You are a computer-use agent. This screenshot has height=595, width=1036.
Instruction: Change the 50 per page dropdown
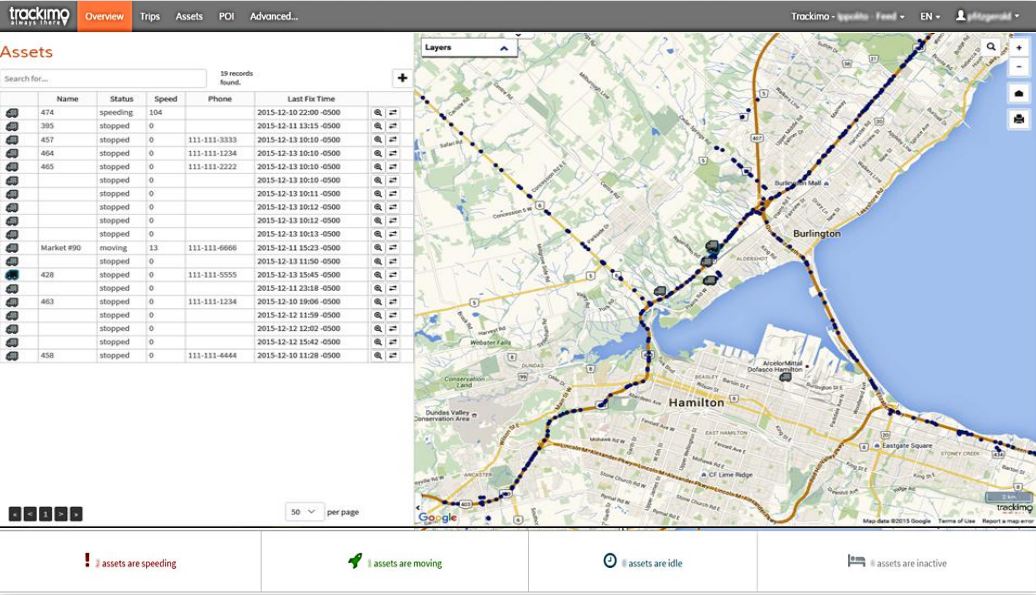303,512
